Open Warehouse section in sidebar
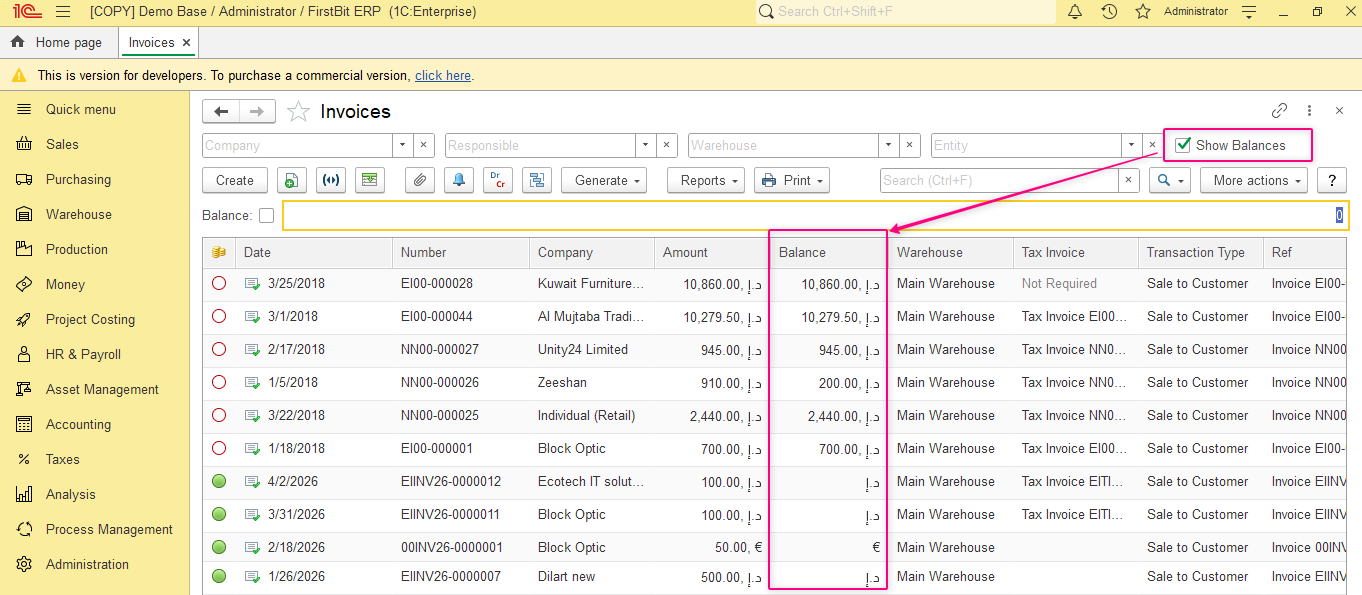Screen dimensions: 1362x595 coord(79,214)
